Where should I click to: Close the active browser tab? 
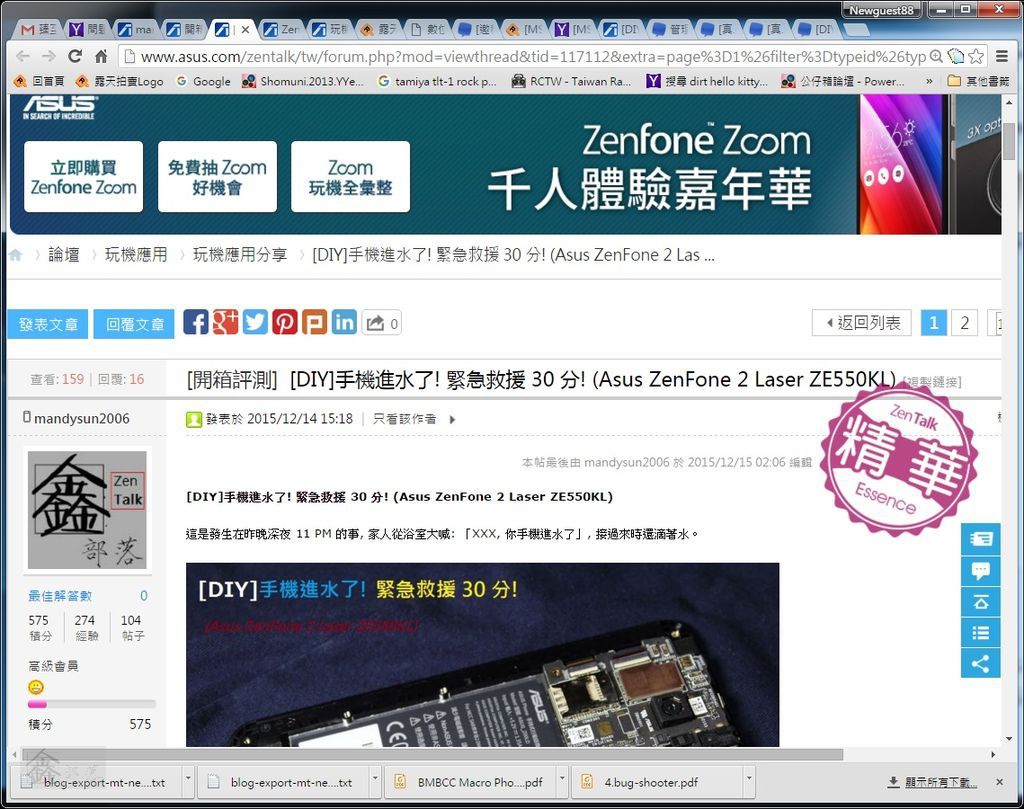pos(245,29)
